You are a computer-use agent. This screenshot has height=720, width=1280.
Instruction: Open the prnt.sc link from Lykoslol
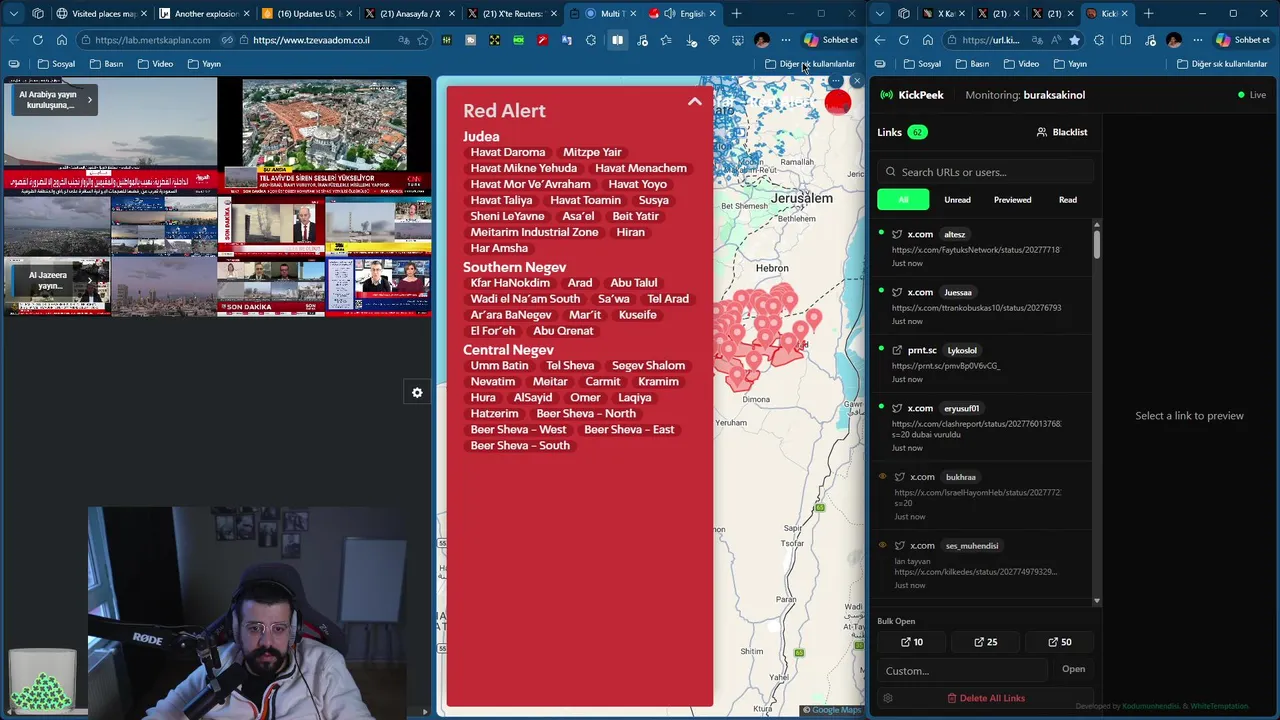coord(980,364)
